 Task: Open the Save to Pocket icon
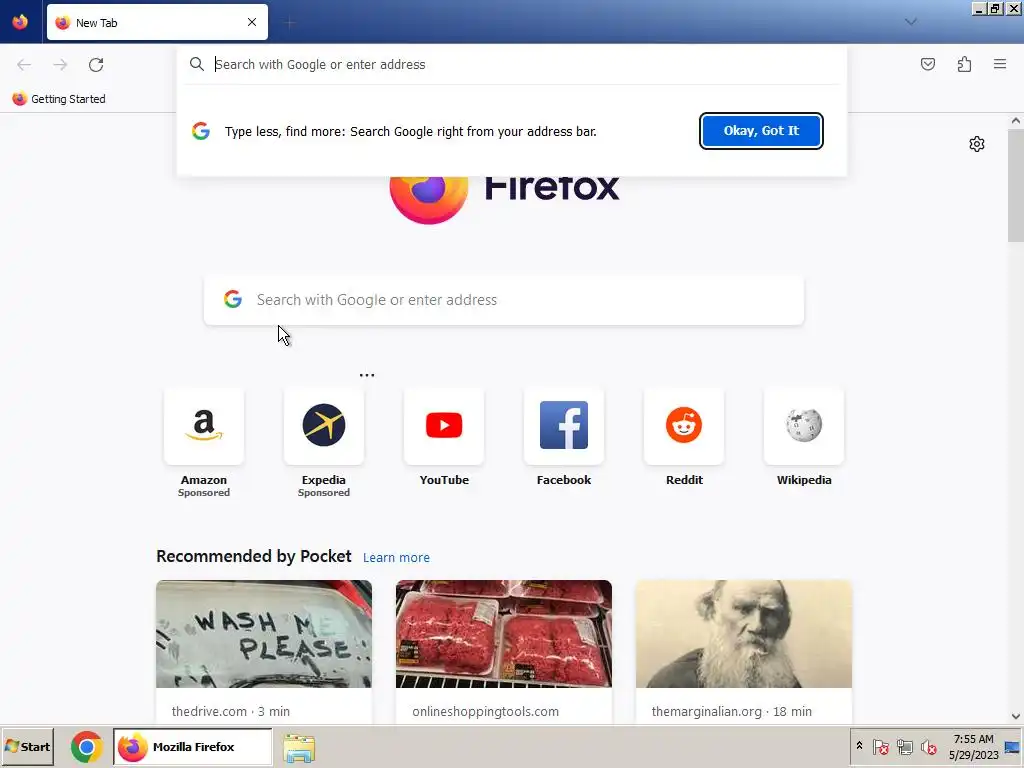[928, 64]
